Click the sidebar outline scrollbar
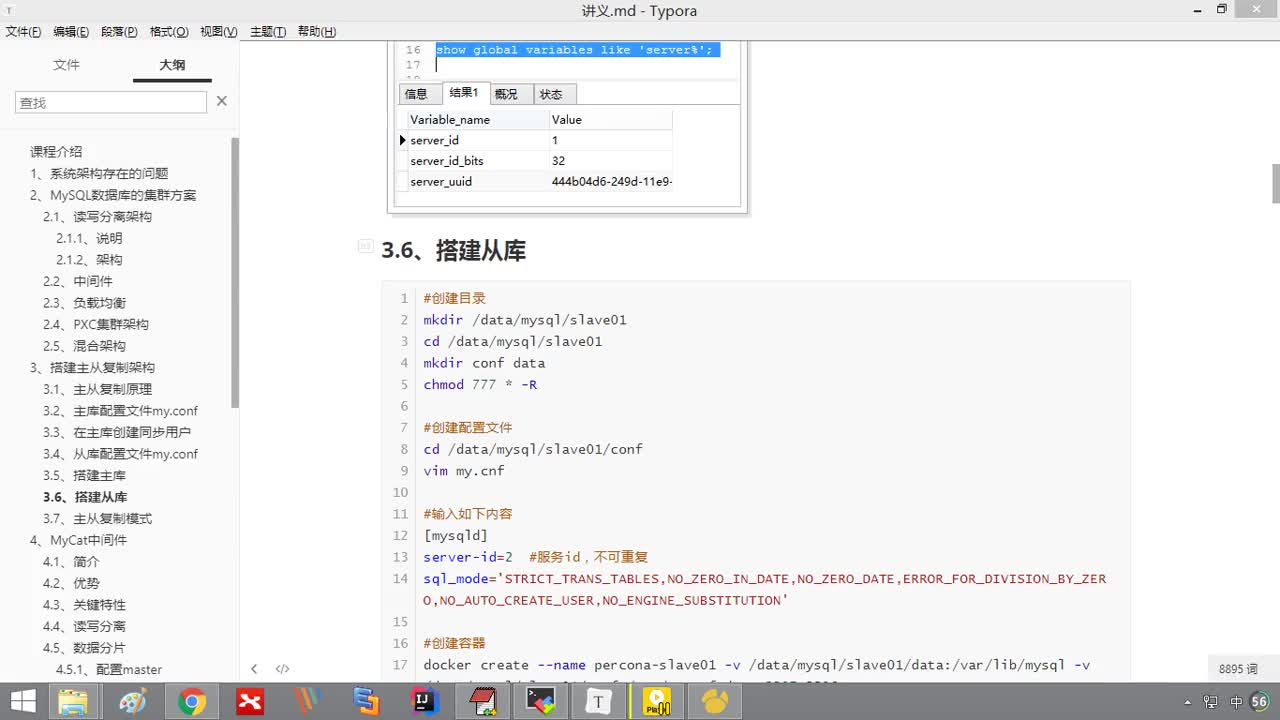Viewport: 1280px width, 720px height. pyautogui.click(x=235, y=272)
